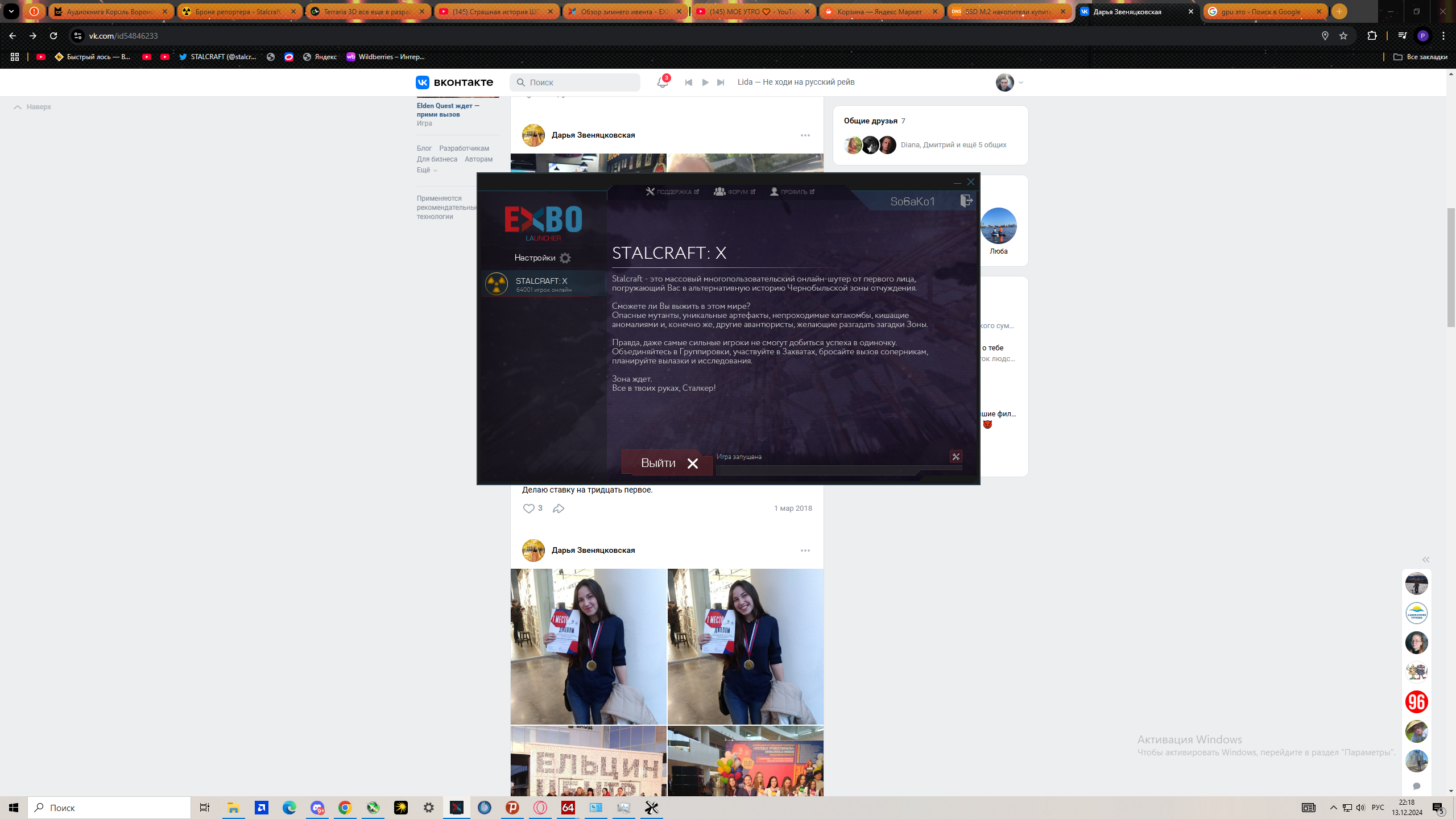Open Блог footer link
1456x819 pixels.
(424, 148)
